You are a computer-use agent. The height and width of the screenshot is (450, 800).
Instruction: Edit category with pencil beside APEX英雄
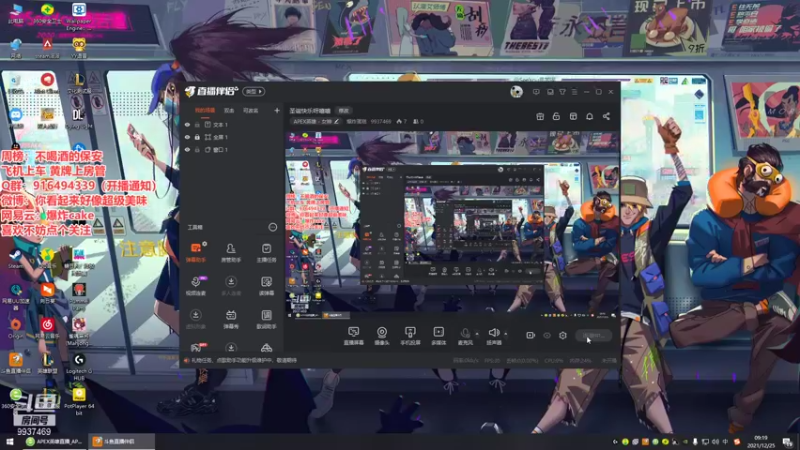point(336,122)
